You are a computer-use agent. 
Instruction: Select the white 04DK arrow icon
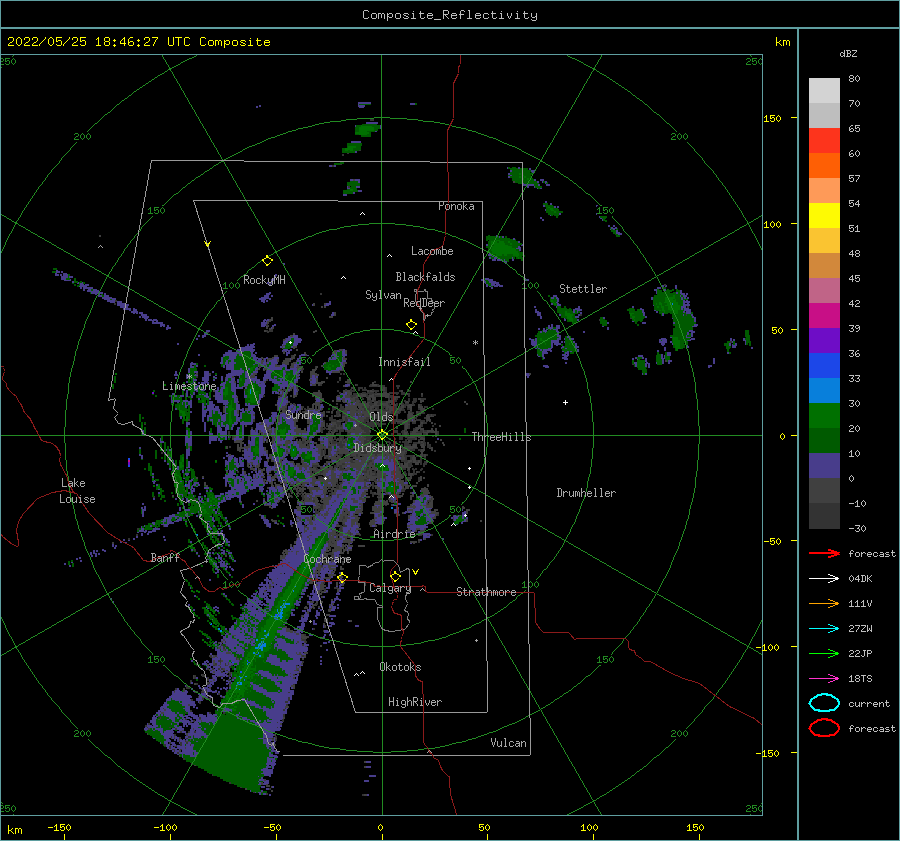point(824,579)
